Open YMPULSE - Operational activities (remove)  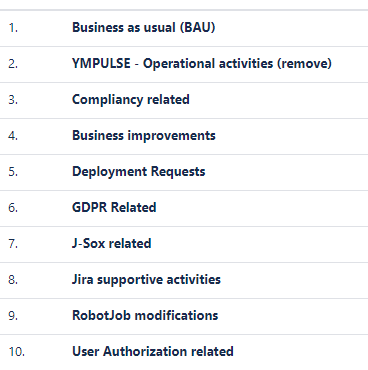click(x=202, y=64)
